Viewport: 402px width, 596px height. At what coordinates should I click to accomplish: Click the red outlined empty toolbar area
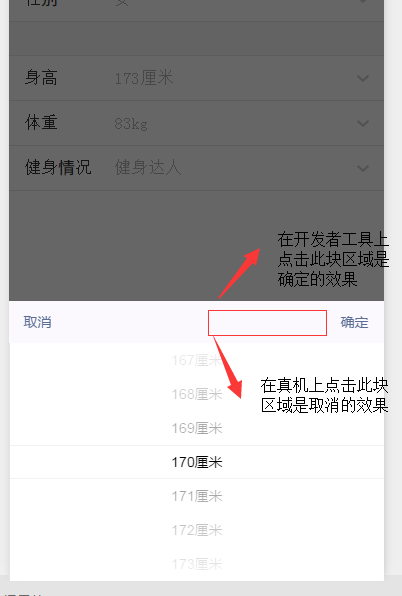267,323
